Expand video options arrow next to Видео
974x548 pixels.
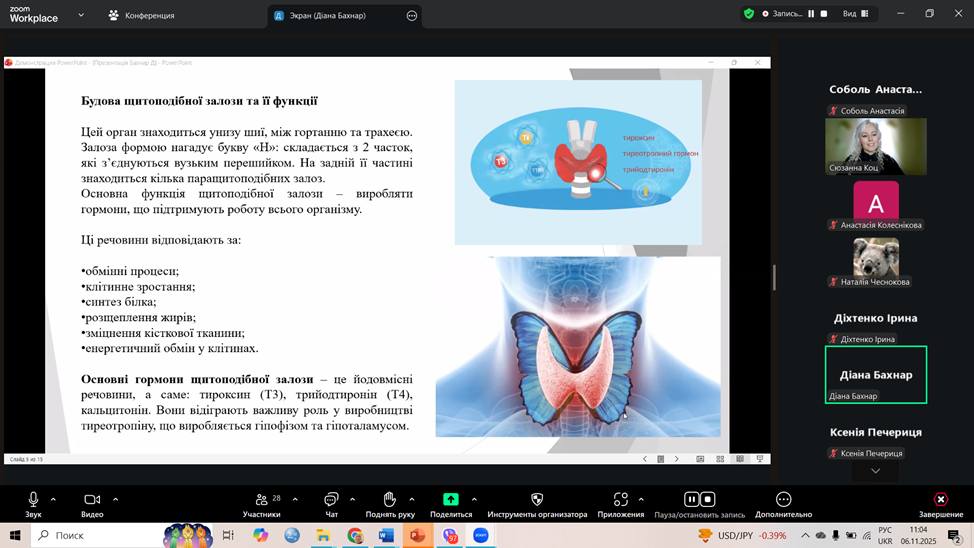pyautogui.click(x=115, y=499)
